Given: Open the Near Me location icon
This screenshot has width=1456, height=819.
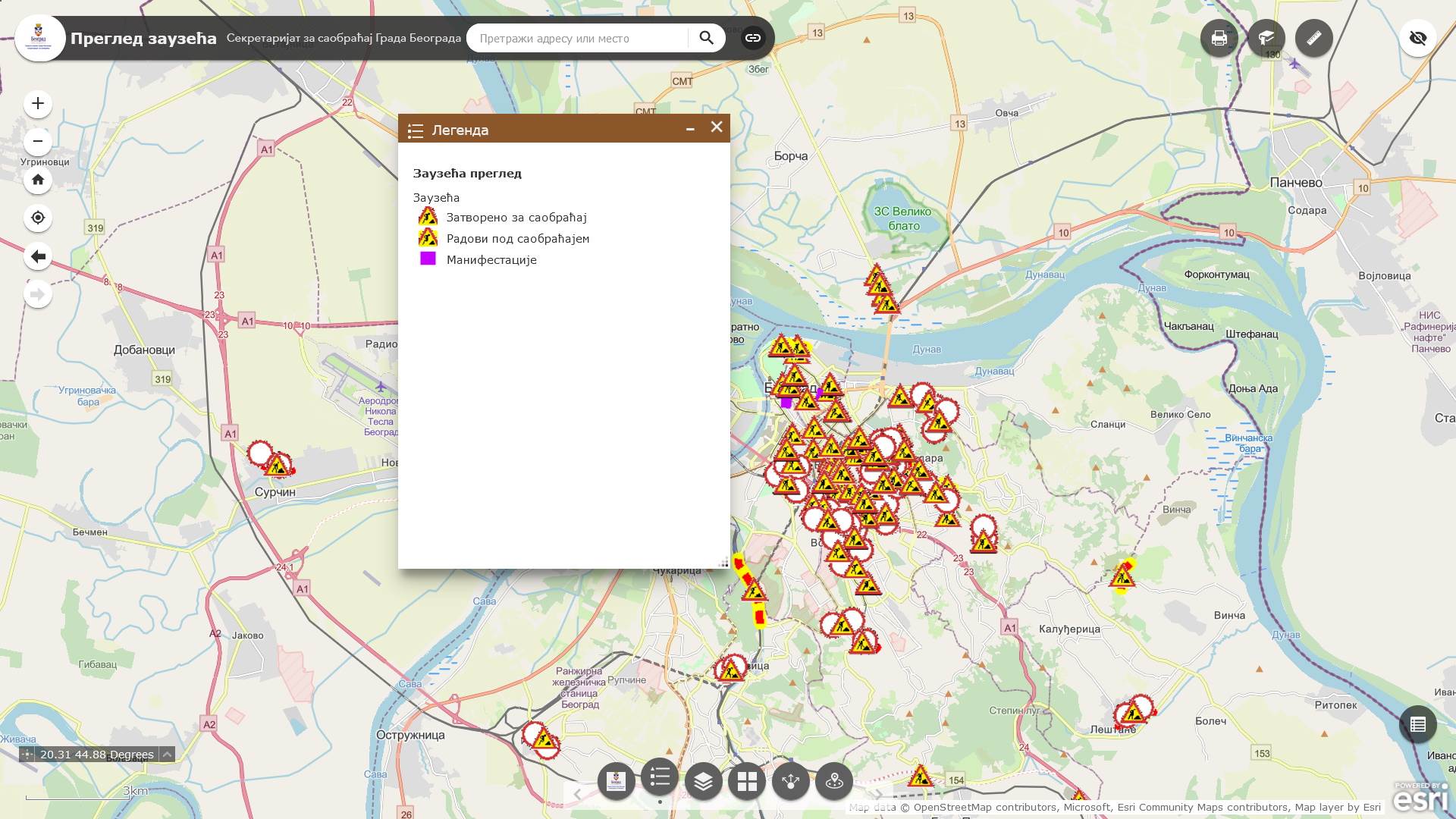Looking at the screenshot, I should [x=833, y=780].
